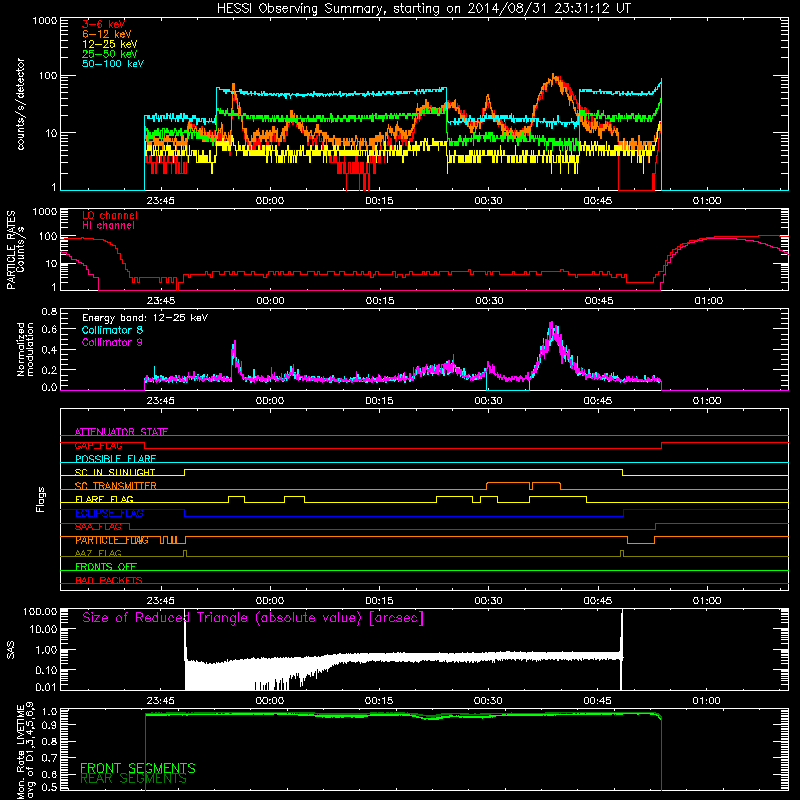The width and height of the screenshot is (800, 800).
Task: Click the FRONTS_OFF flag label
Action: (106, 567)
